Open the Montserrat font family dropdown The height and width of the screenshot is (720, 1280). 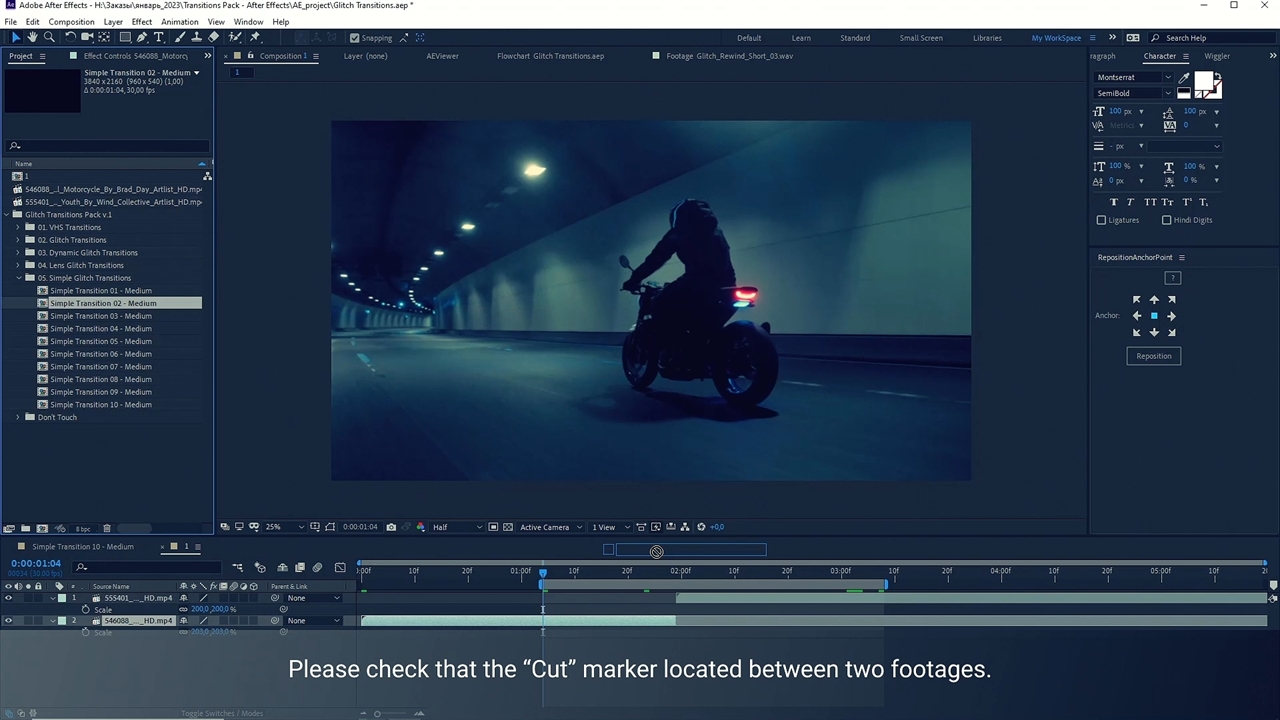[1166, 77]
